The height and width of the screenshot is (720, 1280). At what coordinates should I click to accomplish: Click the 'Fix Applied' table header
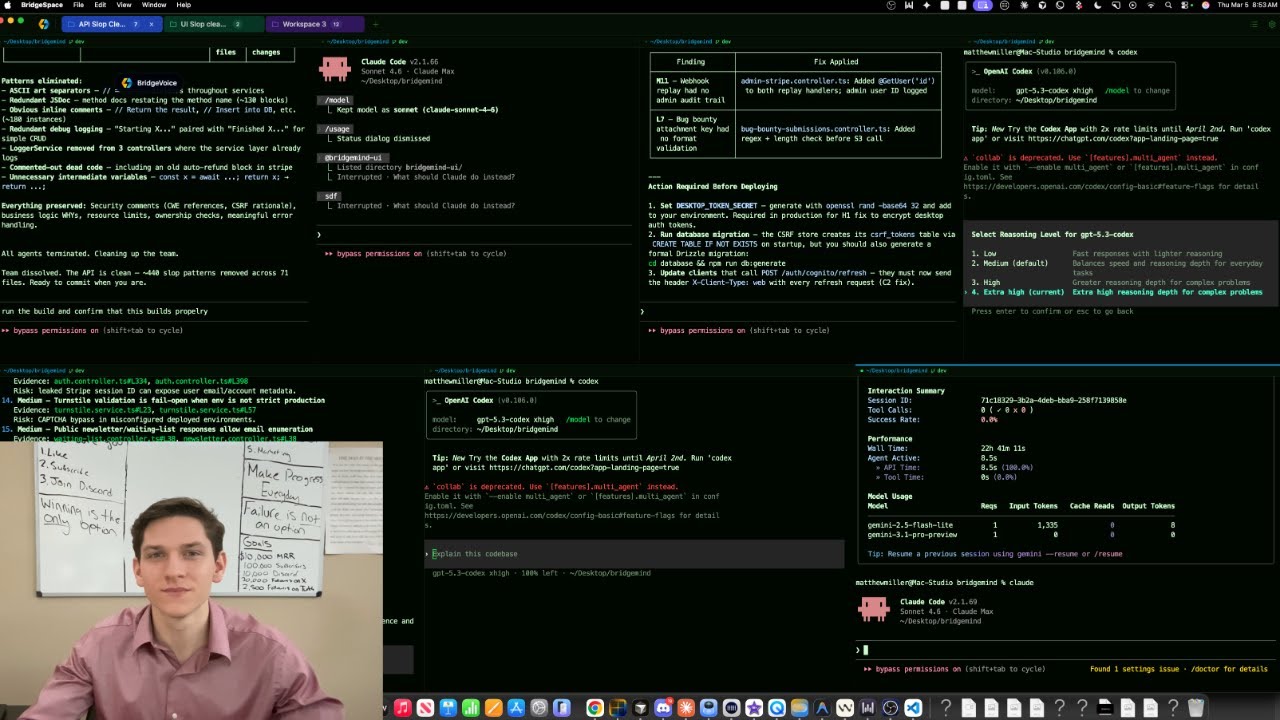coord(836,61)
